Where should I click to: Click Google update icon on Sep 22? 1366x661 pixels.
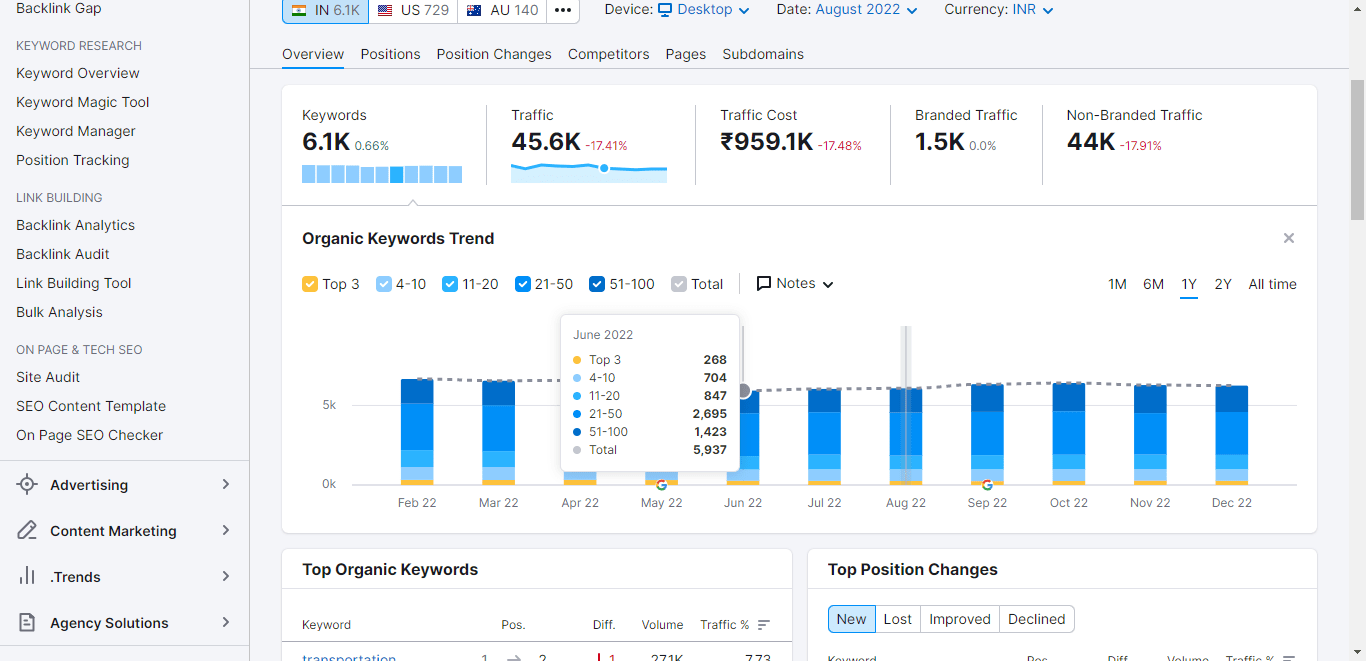click(x=987, y=485)
